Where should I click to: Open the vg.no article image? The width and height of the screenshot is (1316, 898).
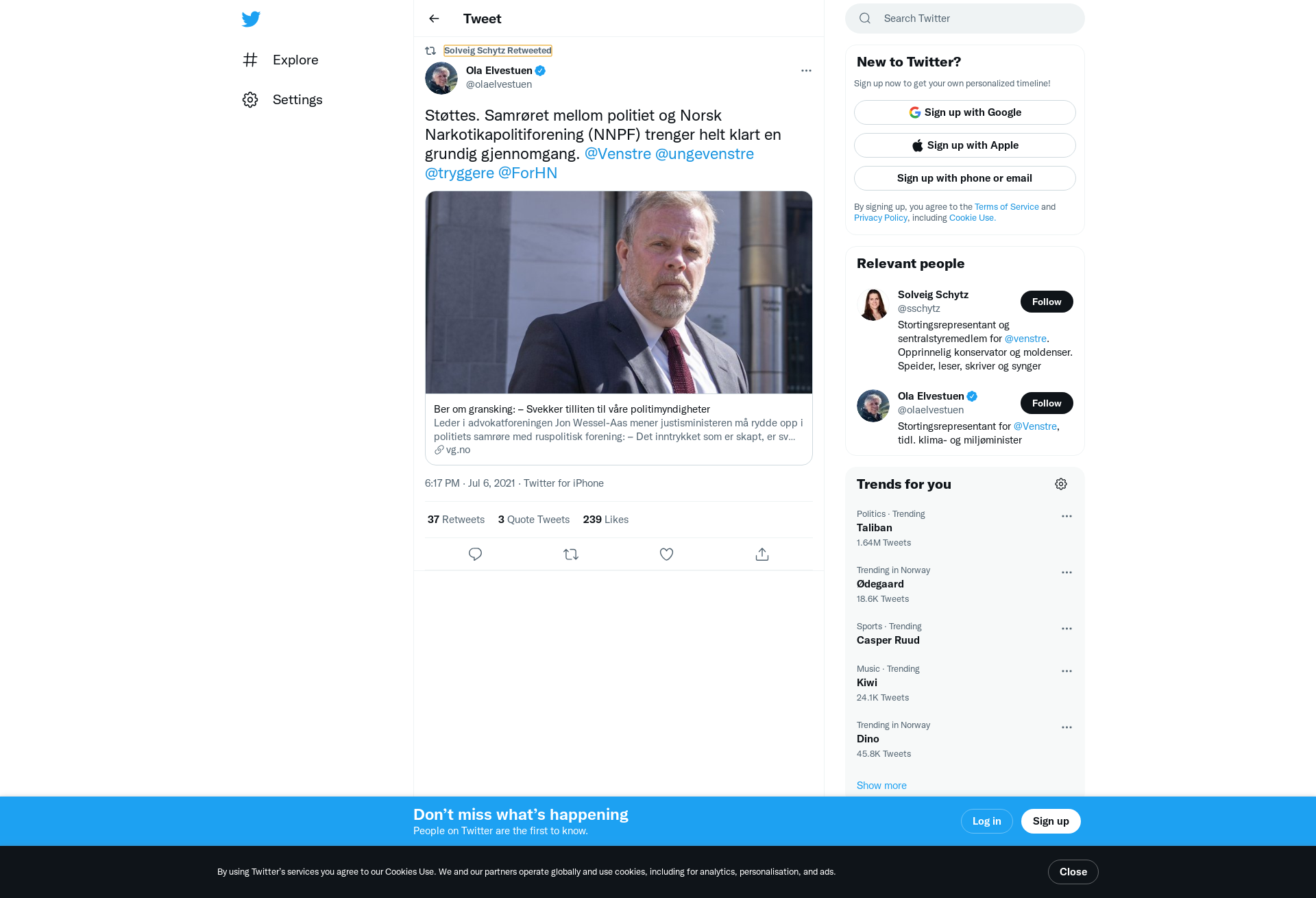point(619,292)
